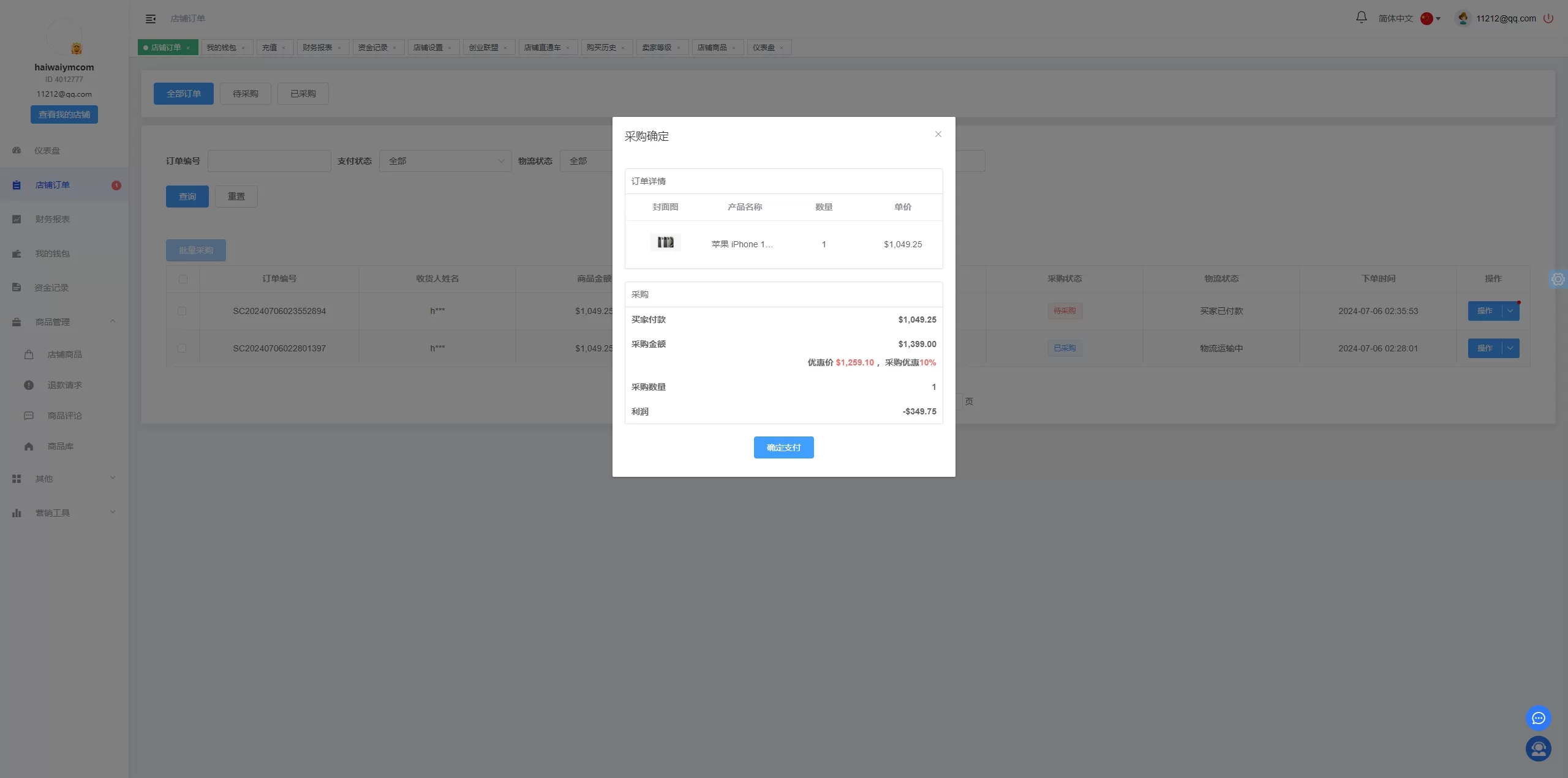Open the customer service agent icon
This screenshot has height=778, width=1568.
1538,749
